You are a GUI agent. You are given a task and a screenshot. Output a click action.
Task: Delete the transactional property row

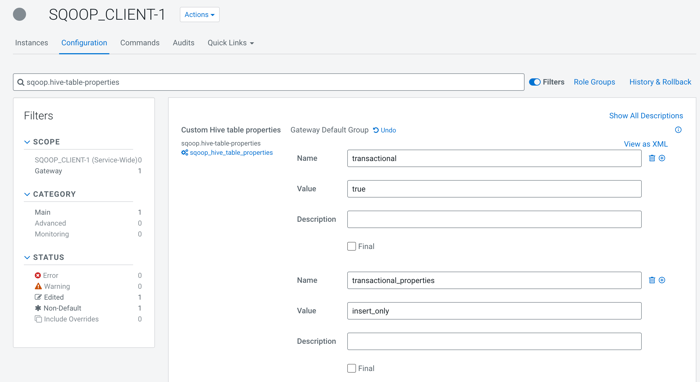652,158
